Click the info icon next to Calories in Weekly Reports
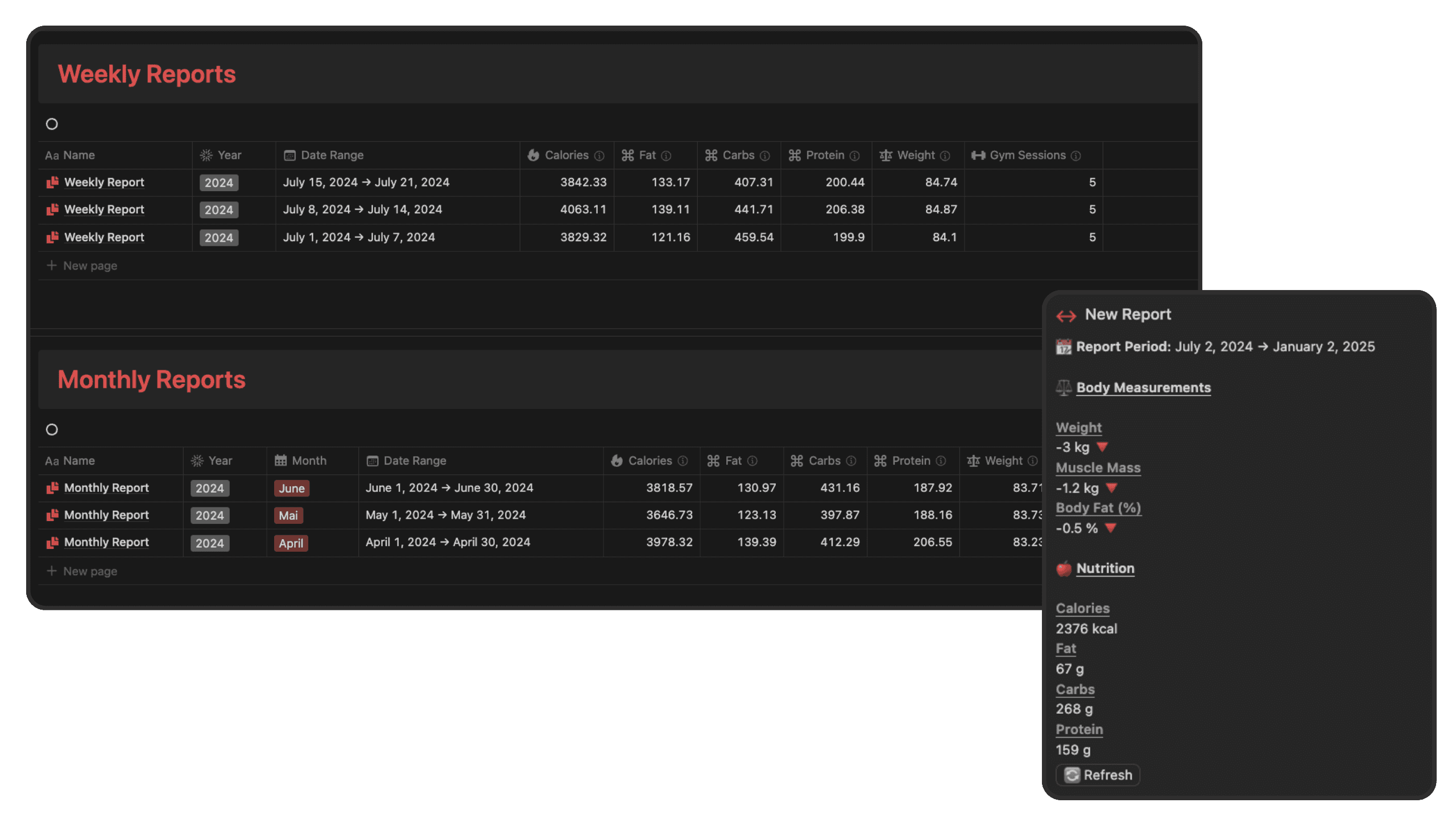1456x819 pixels. tap(599, 156)
